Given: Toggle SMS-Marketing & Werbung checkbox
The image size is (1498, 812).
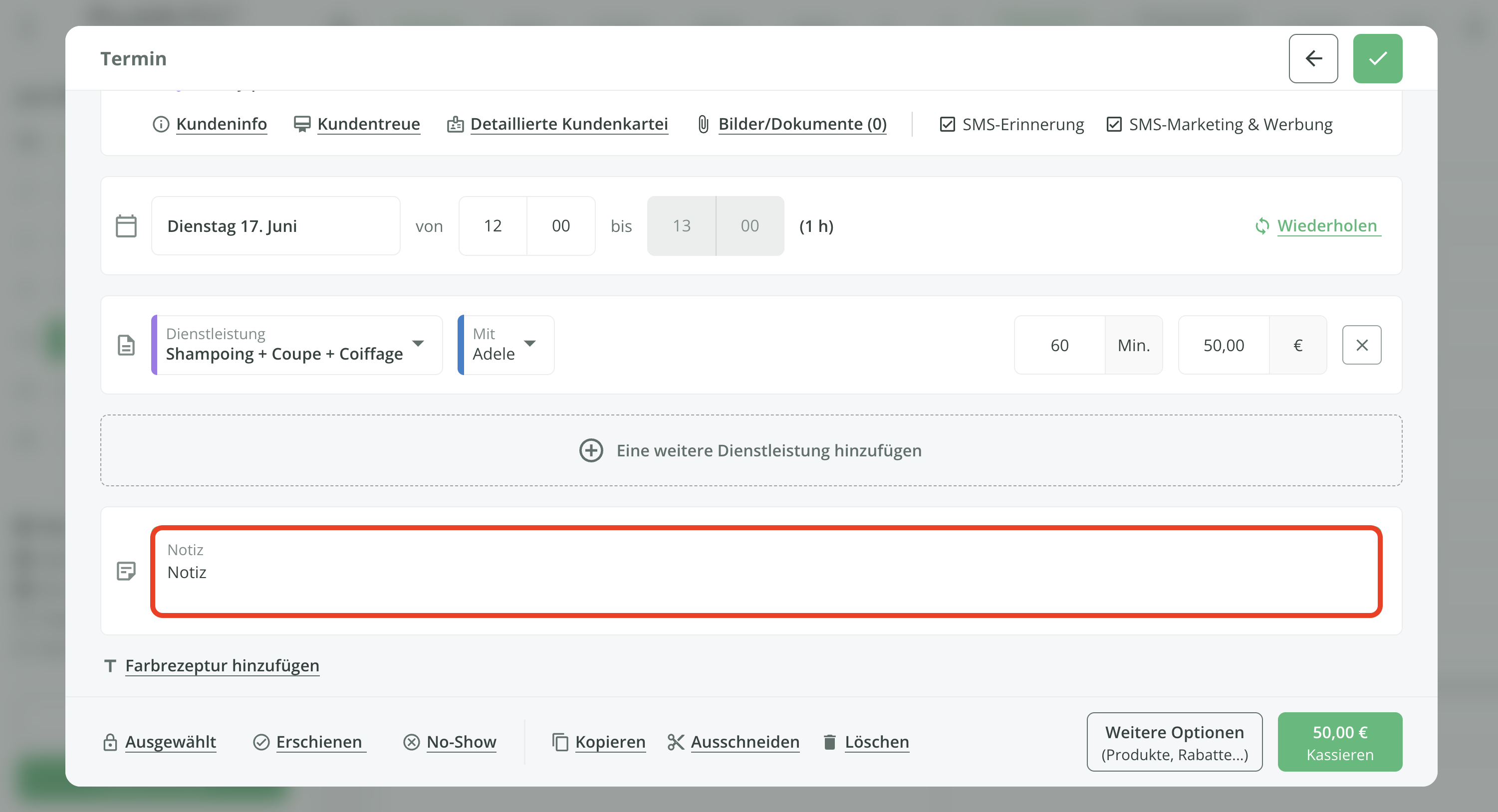Looking at the screenshot, I should coord(1113,124).
